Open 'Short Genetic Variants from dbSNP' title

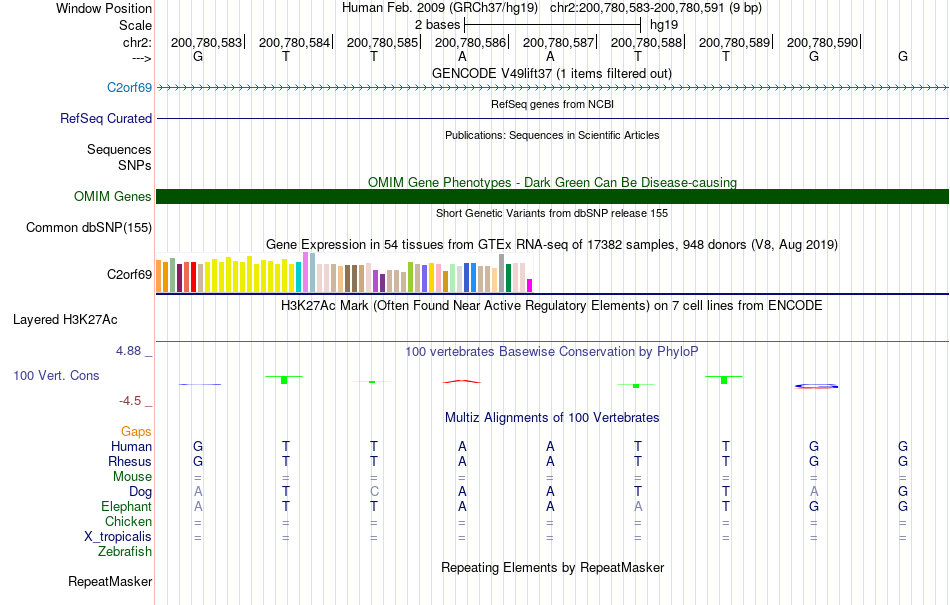(552, 213)
